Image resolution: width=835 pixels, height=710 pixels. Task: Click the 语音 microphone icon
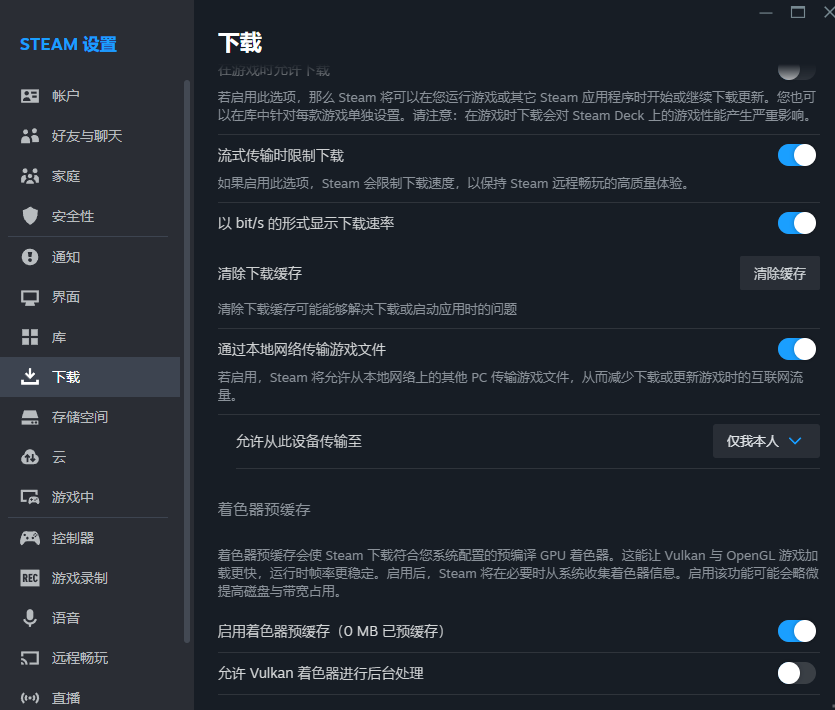(x=30, y=618)
